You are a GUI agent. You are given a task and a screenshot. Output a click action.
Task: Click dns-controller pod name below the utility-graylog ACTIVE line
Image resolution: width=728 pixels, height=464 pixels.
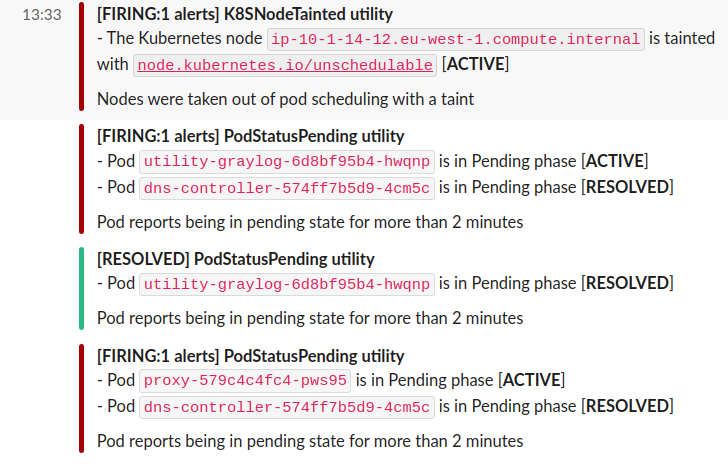click(286, 187)
